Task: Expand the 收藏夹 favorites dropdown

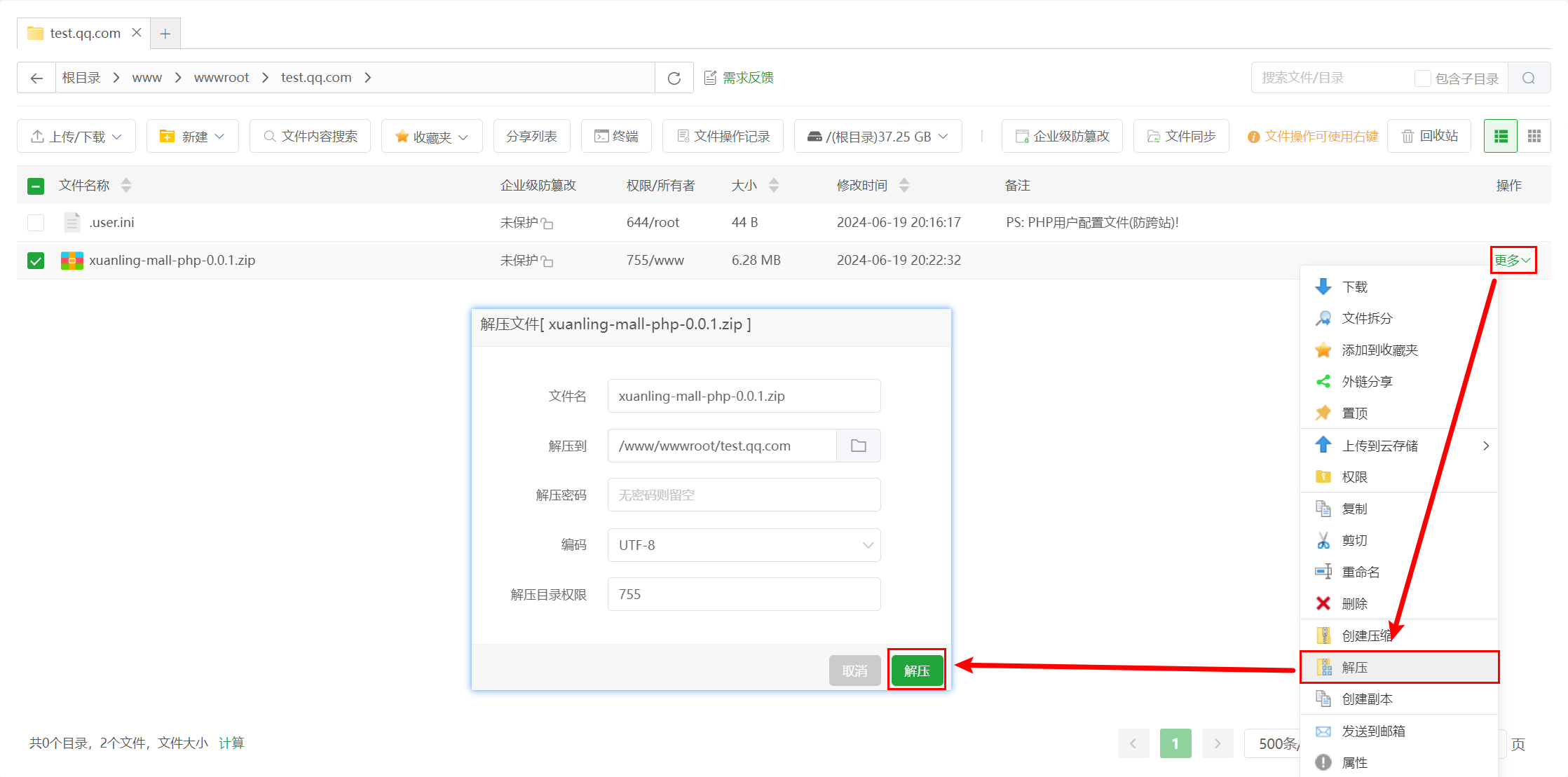Action: click(x=431, y=137)
